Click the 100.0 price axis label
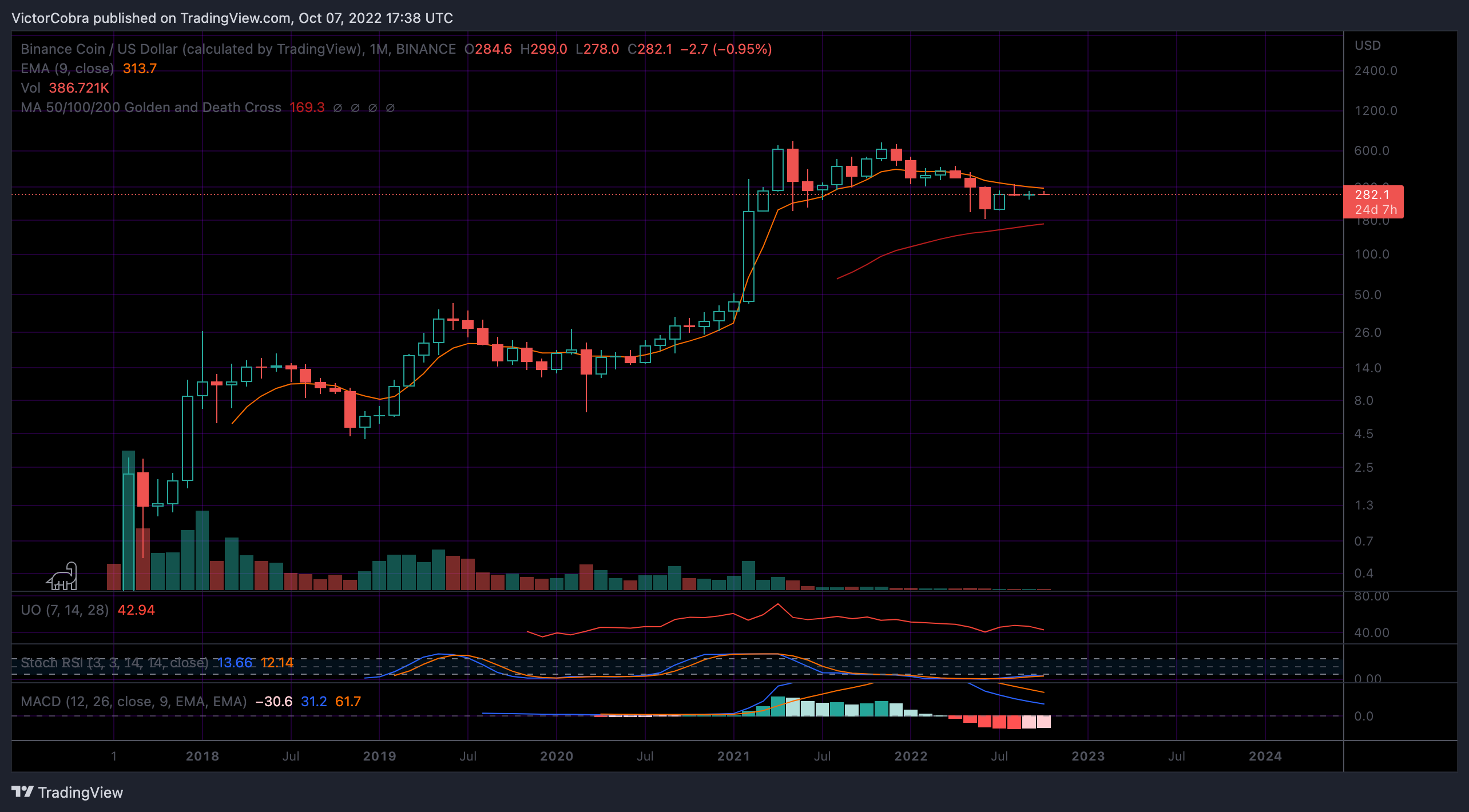The width and height of the screenshot is (1469, 812). (1372, 254)
